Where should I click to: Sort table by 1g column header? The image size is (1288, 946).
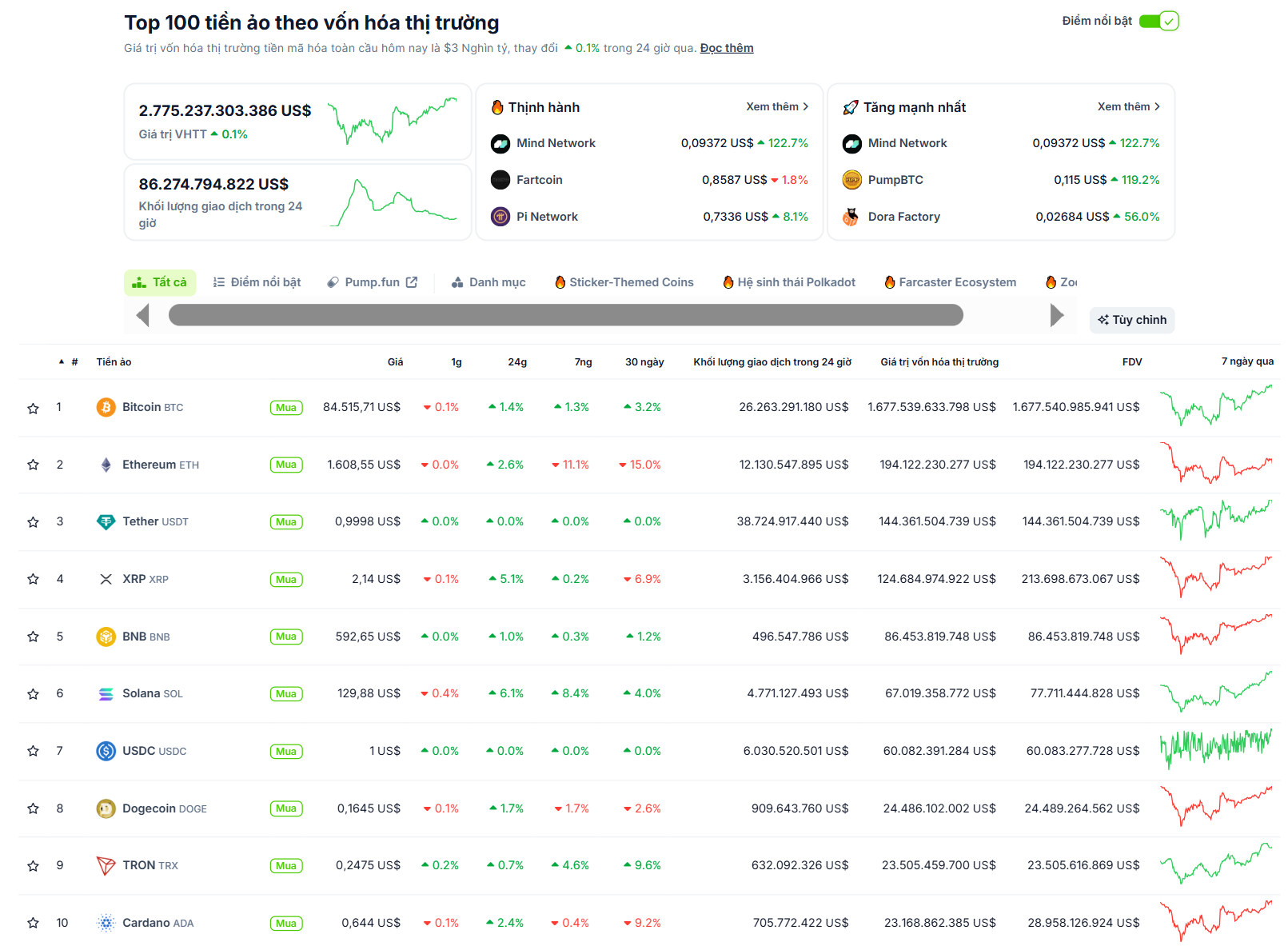(457, 362)
